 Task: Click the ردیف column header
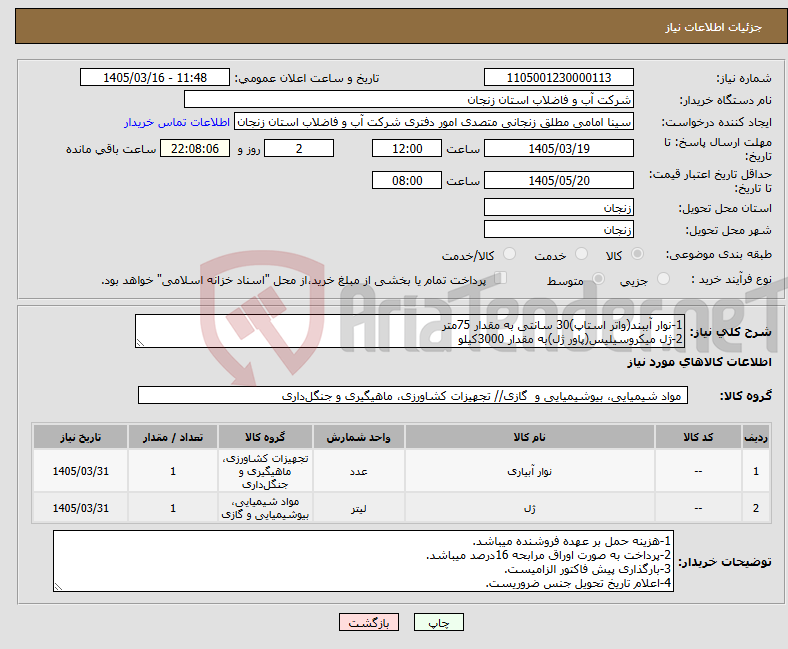click(756, 437)
